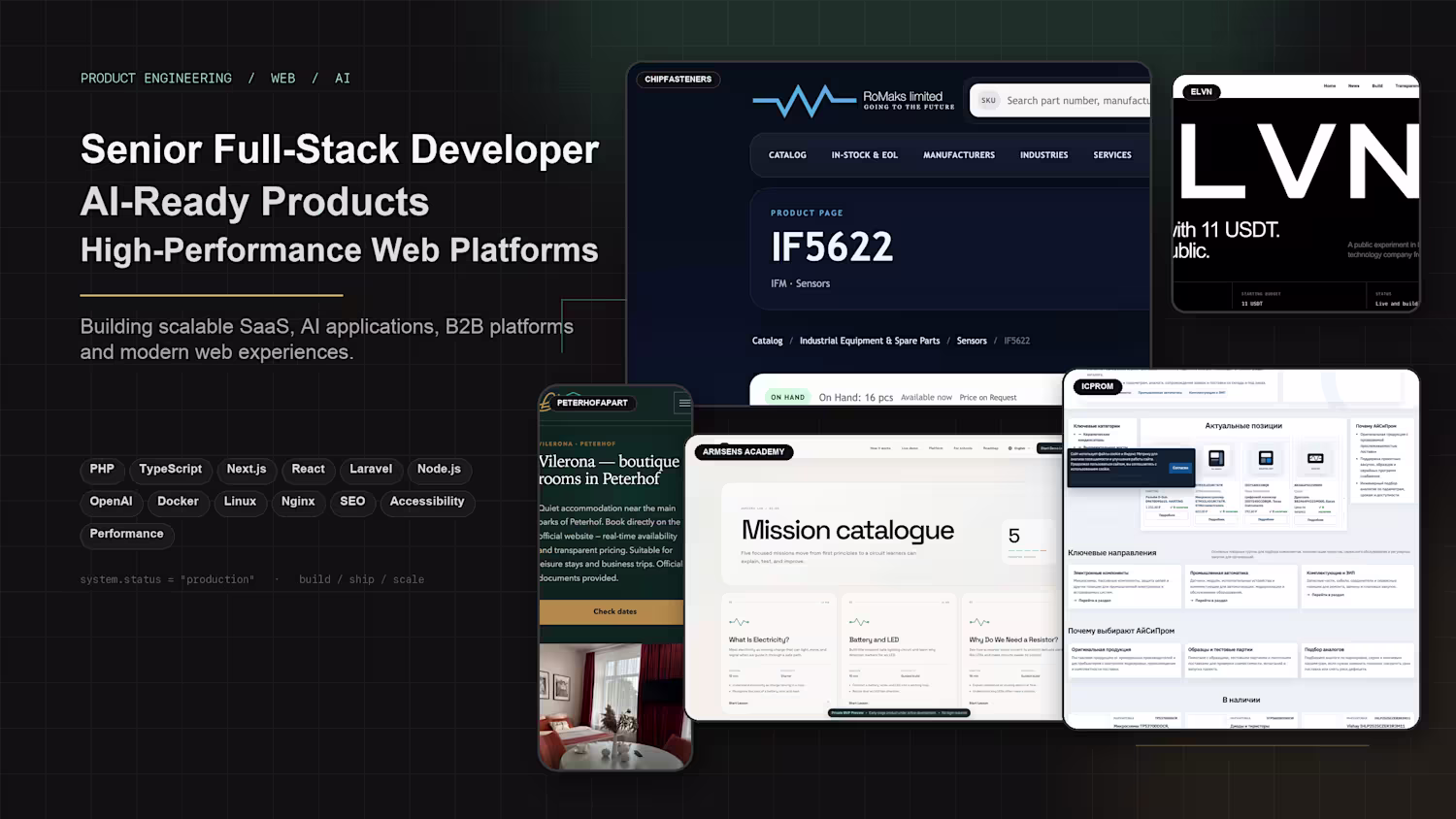1456x819 pixels.
Task: Click the Peterhof bedroom photo
Action: (613, 705)
